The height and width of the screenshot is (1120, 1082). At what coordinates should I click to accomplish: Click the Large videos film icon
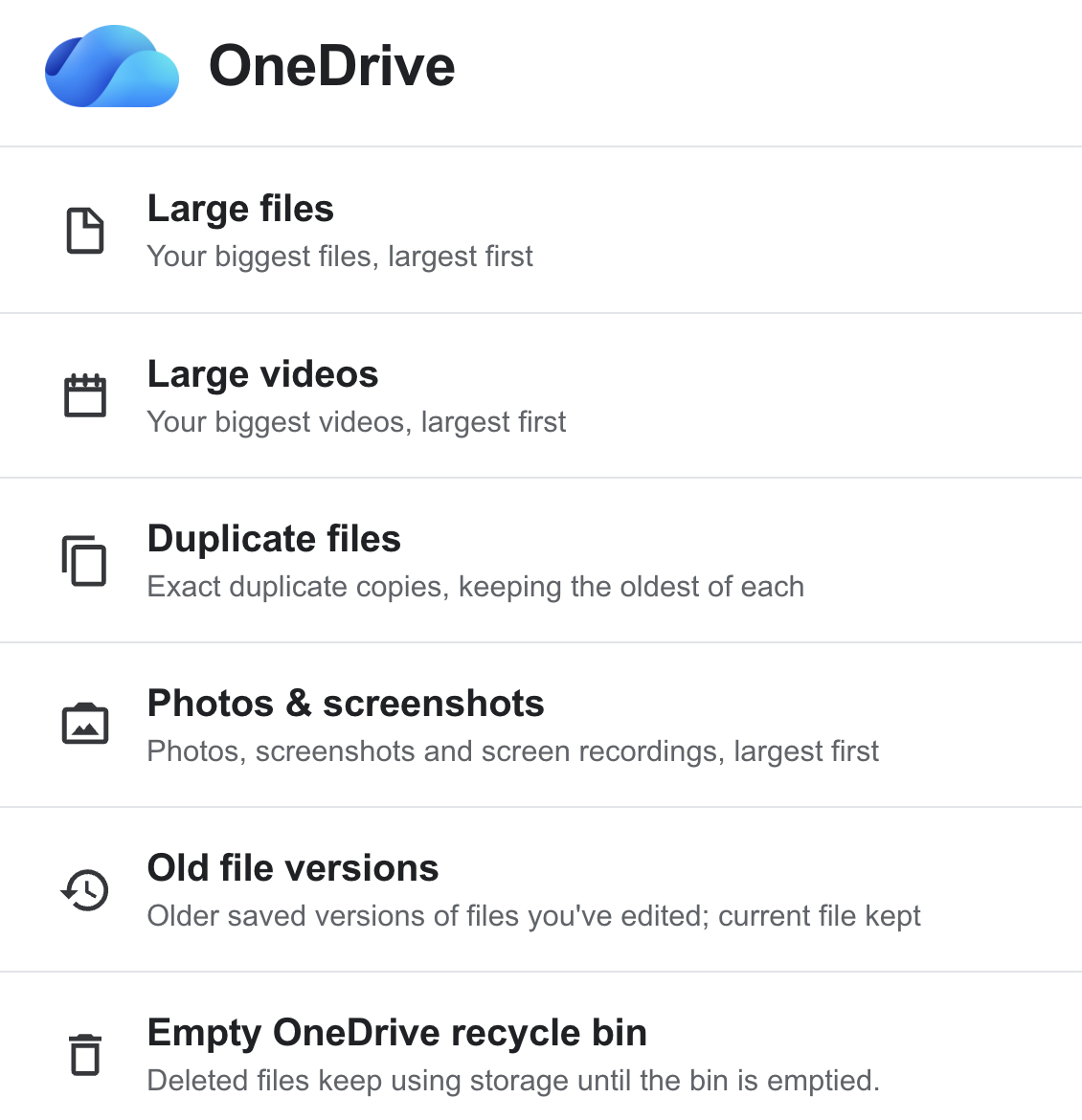(85, 395)
